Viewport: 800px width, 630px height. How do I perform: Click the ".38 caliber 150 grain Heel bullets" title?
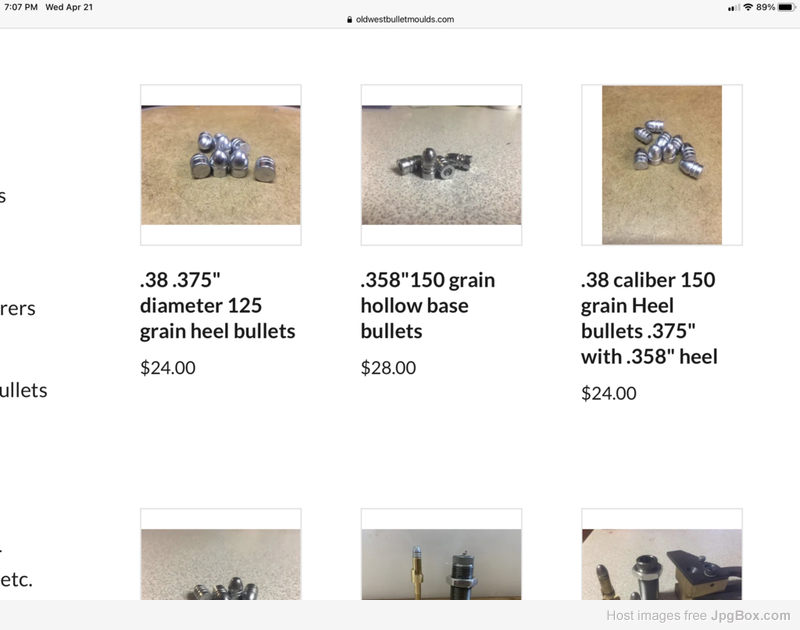click(649, 318)
